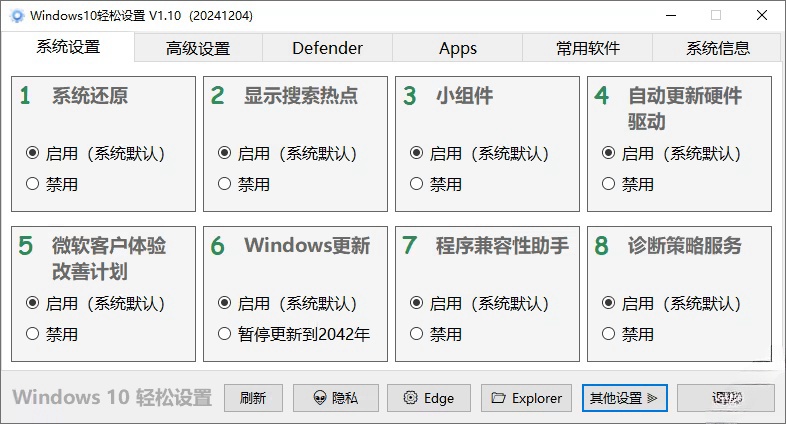This screenshot has height=424, width=786.
Task: Go to the Apps tab
Action: (x=458, y=48)
